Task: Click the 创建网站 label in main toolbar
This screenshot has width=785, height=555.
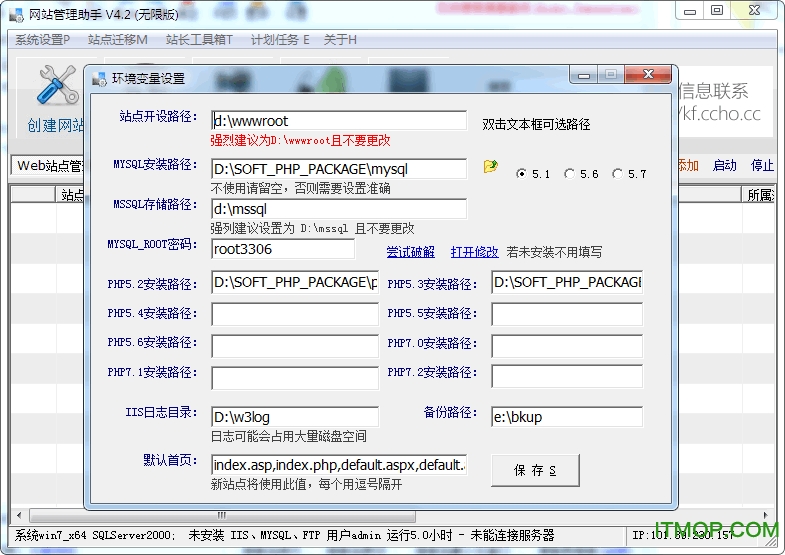Action: 56,125
